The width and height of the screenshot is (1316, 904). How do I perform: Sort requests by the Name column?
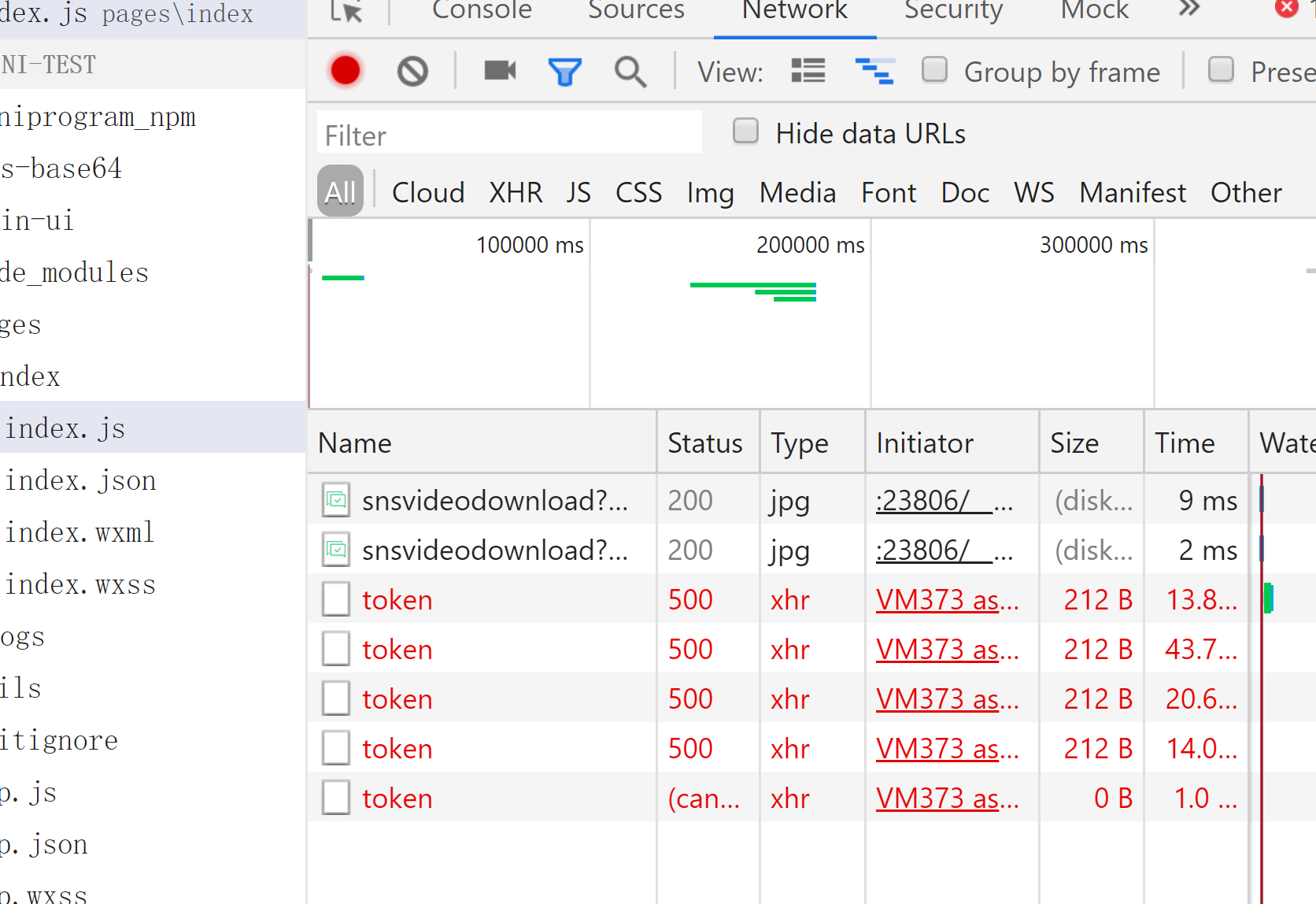[482, 443]
